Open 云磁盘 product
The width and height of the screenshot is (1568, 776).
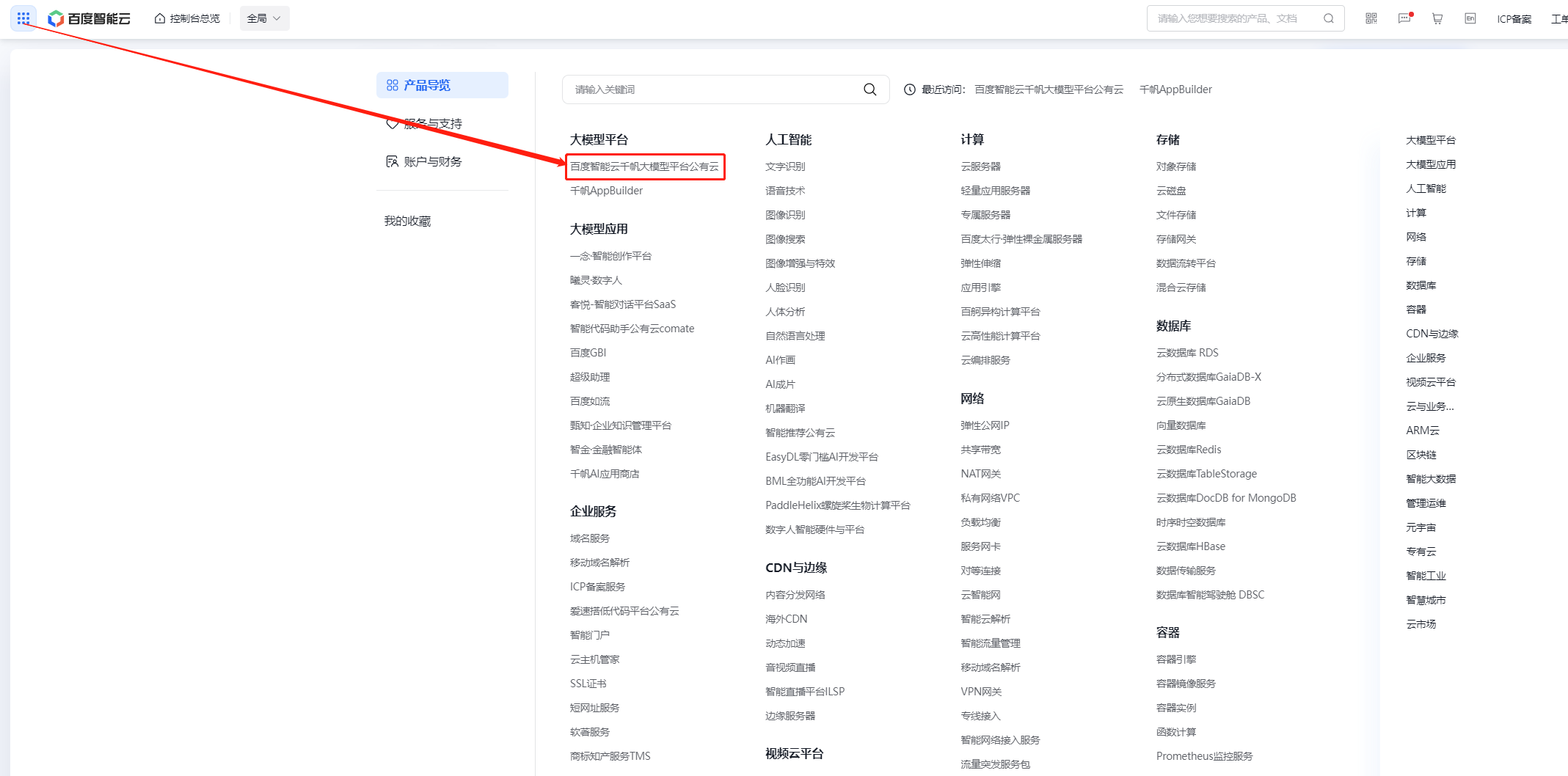point(1171,191)
